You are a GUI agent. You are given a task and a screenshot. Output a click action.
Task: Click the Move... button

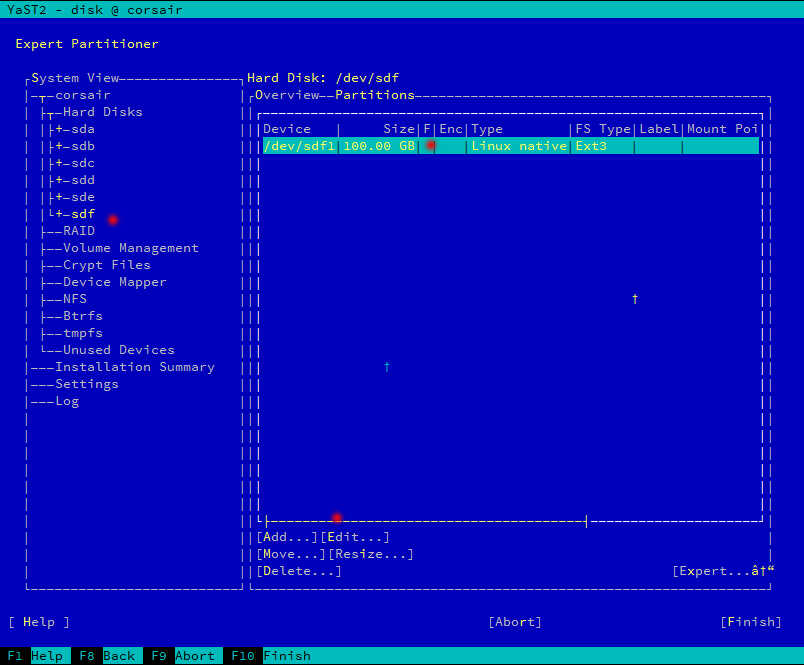[291, 554]
